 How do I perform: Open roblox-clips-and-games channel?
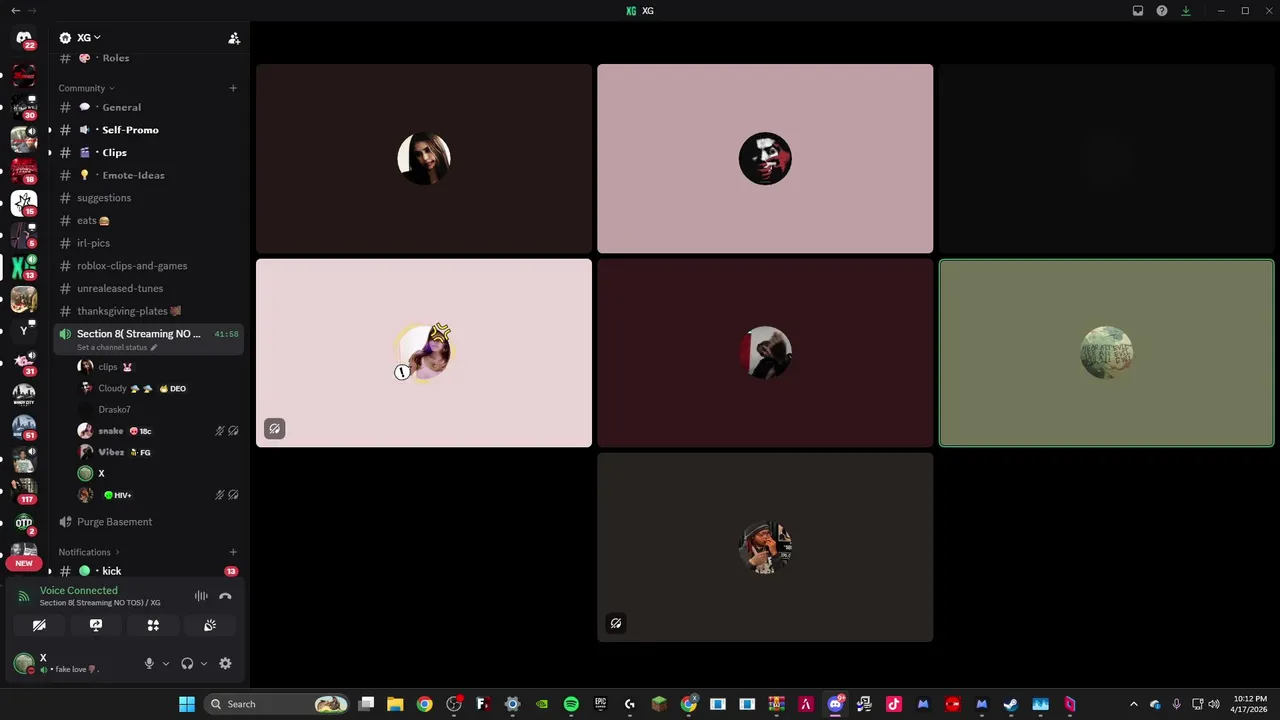(148, 266)
